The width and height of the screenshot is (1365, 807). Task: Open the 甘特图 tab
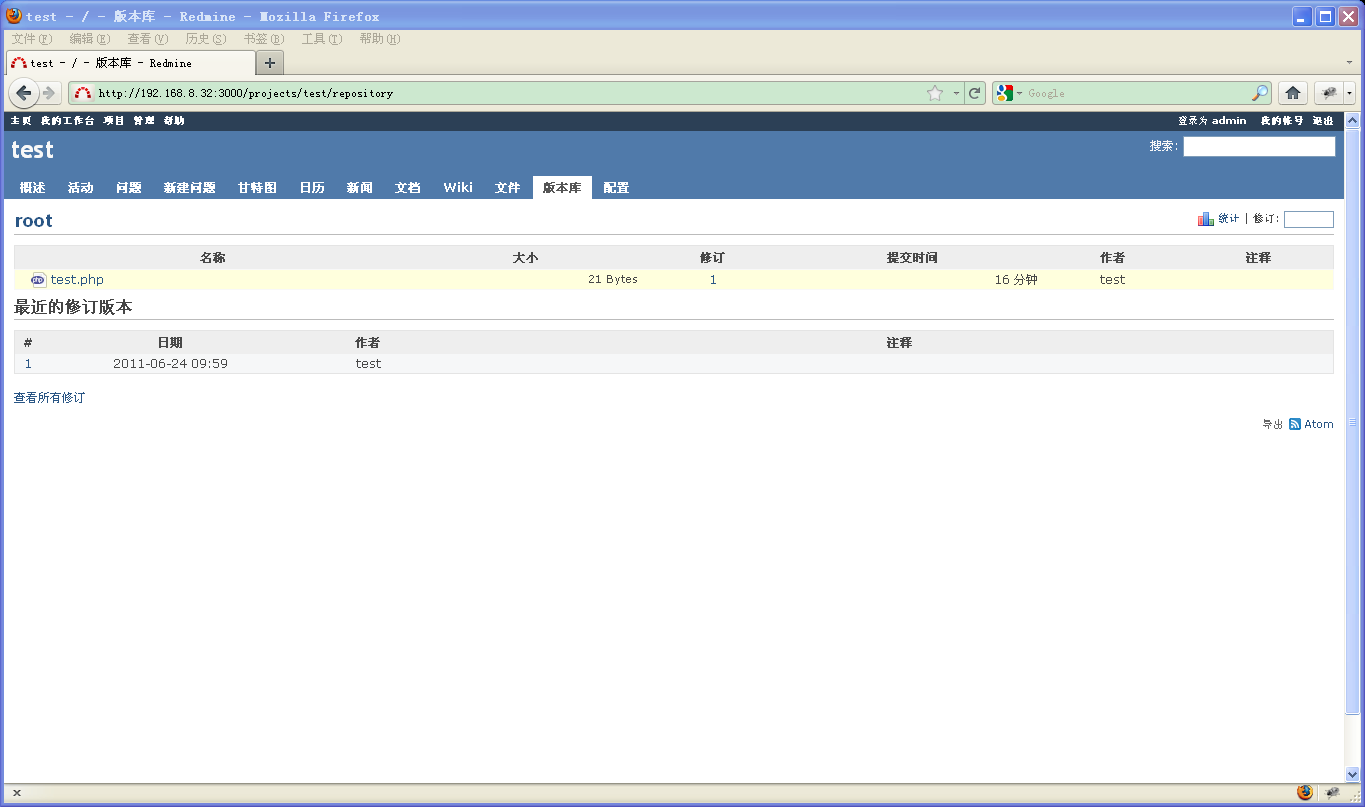tap(257, 188)
